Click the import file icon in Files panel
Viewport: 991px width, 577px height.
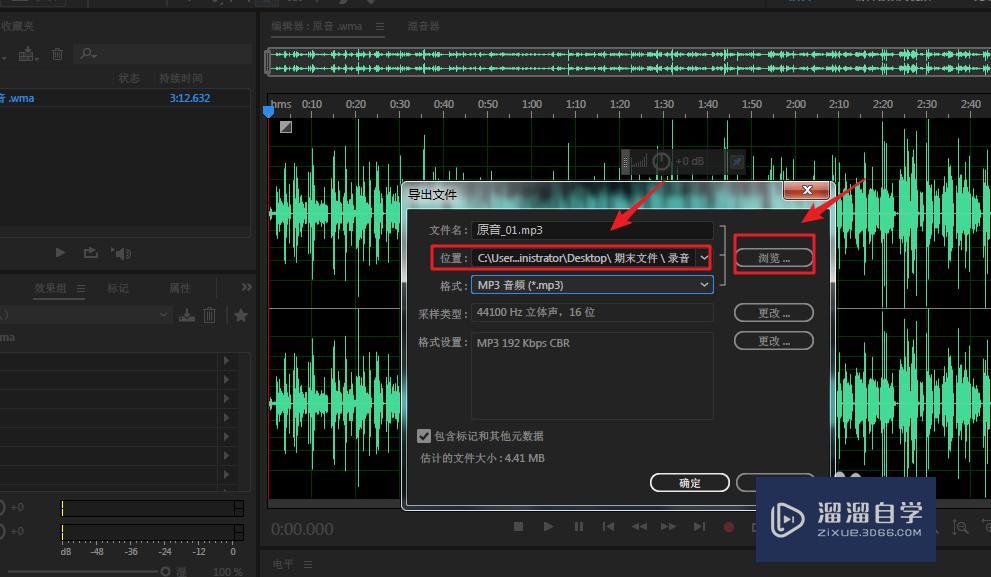click(28, 54)
